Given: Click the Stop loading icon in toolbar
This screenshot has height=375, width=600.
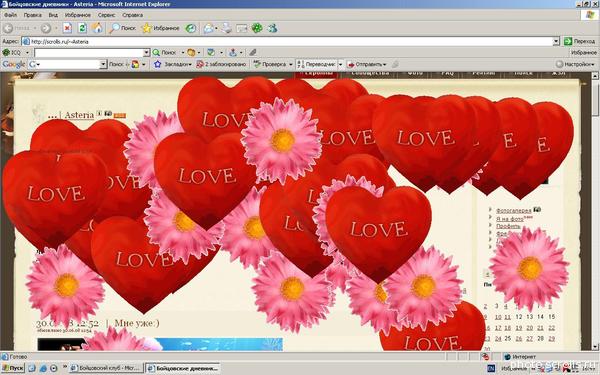Looking at the screenshot, I should (x=67, y=28).
